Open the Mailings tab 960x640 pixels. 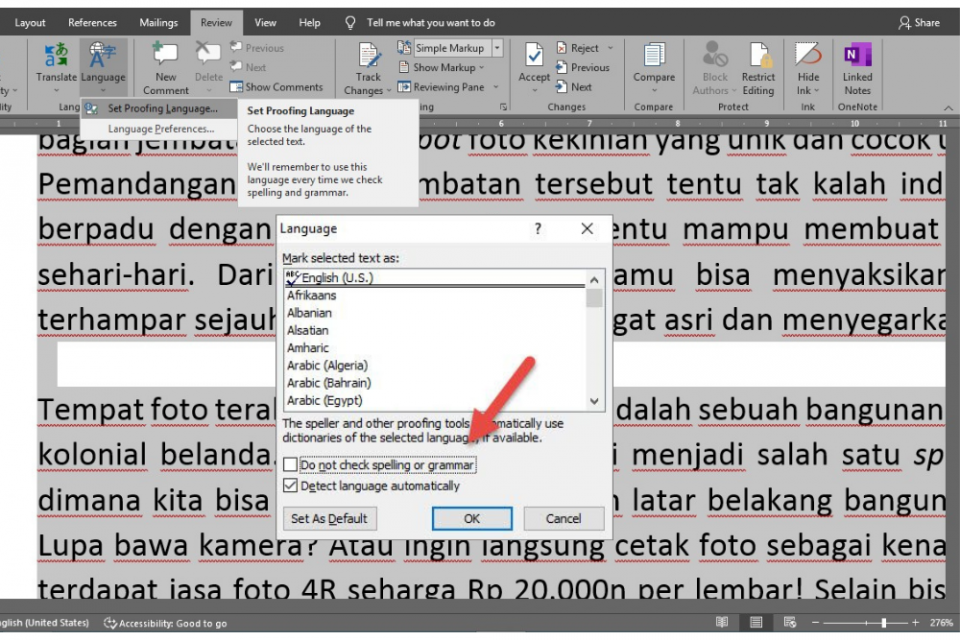point(158,23)
